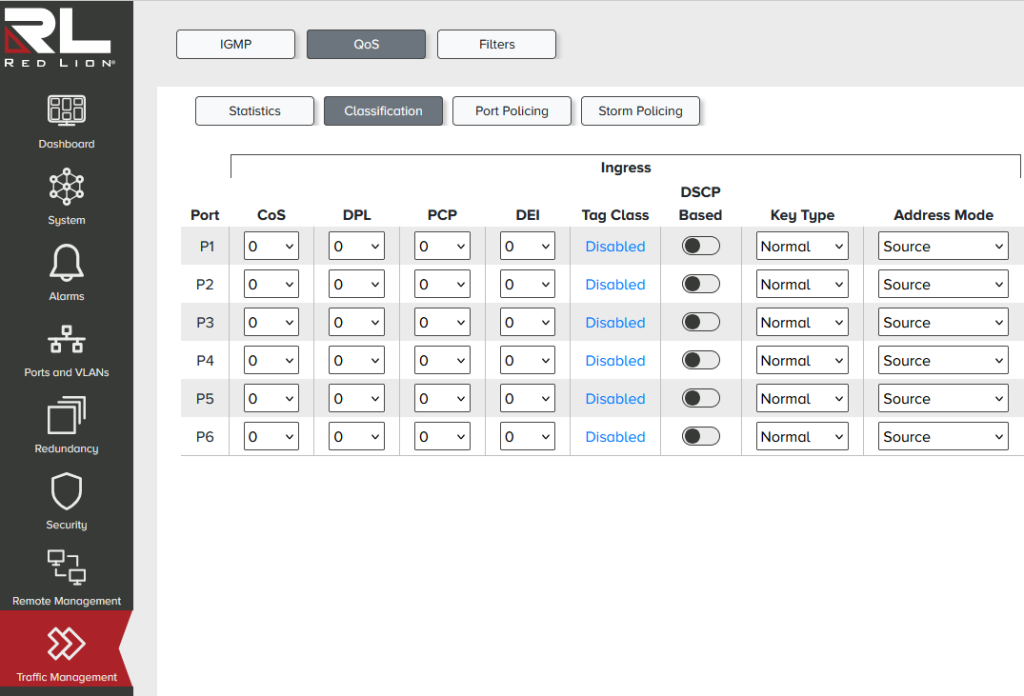Image resolution: width=1024 pixels, height=696 pixels.
Task: Click the Disabled Tag Class link for P2
Action: (x=615, y=284)
